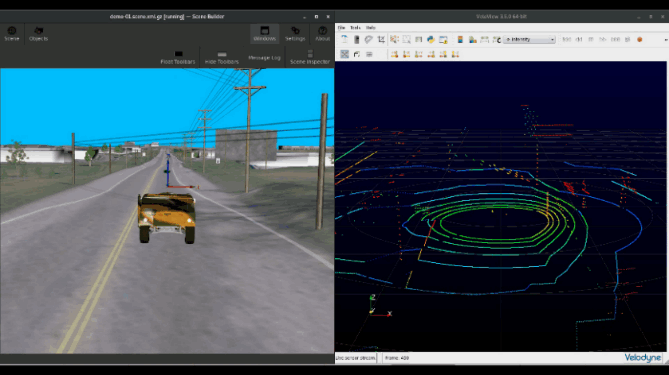Click the orange vehicle in the viewport

167,217
